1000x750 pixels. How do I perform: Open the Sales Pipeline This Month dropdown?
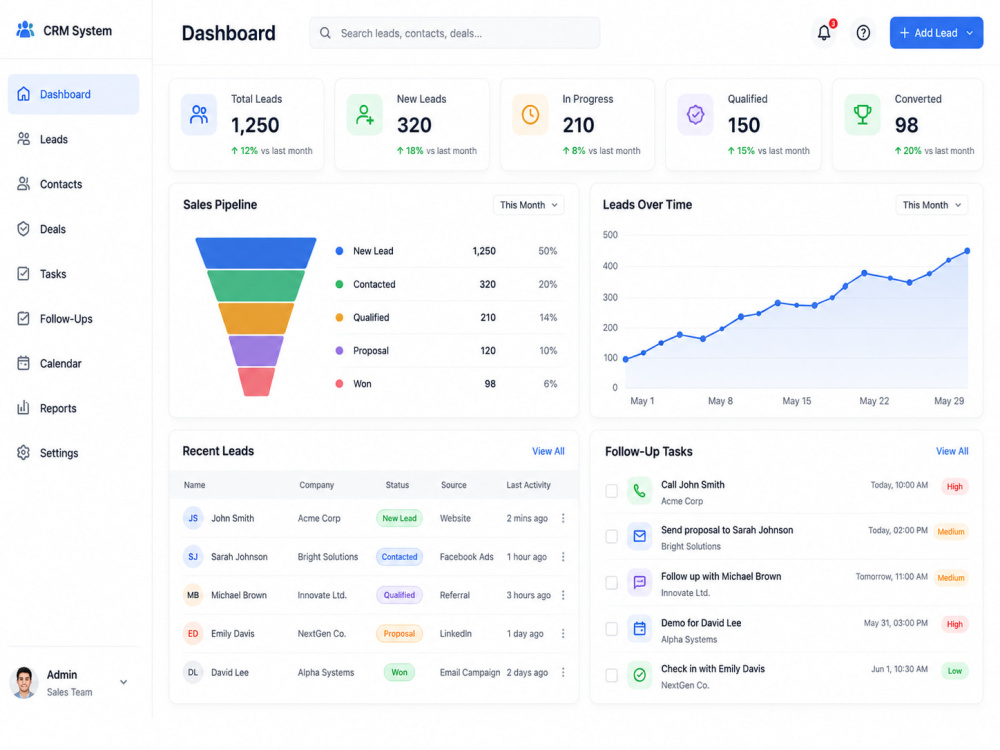pyautogui.click(x=528, y=205)
